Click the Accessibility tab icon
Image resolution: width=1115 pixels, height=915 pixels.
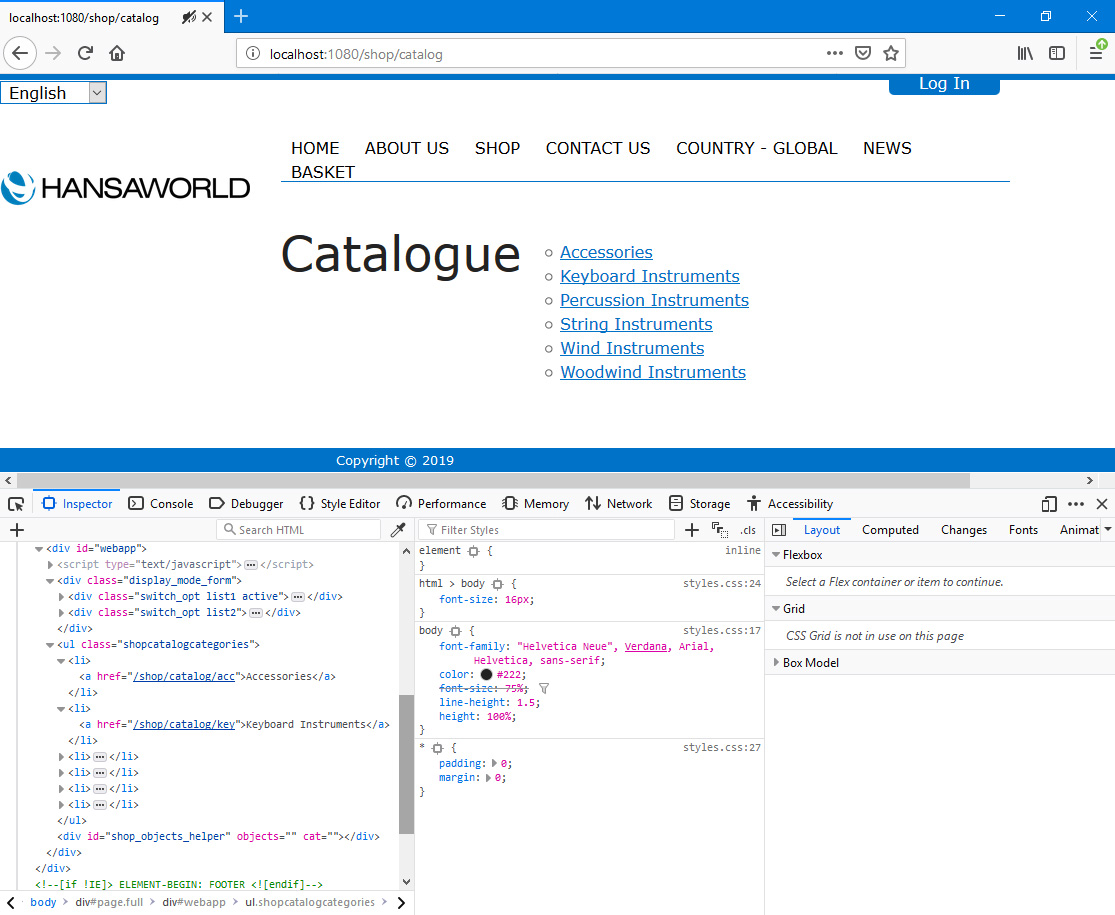(x=754, y=504)
